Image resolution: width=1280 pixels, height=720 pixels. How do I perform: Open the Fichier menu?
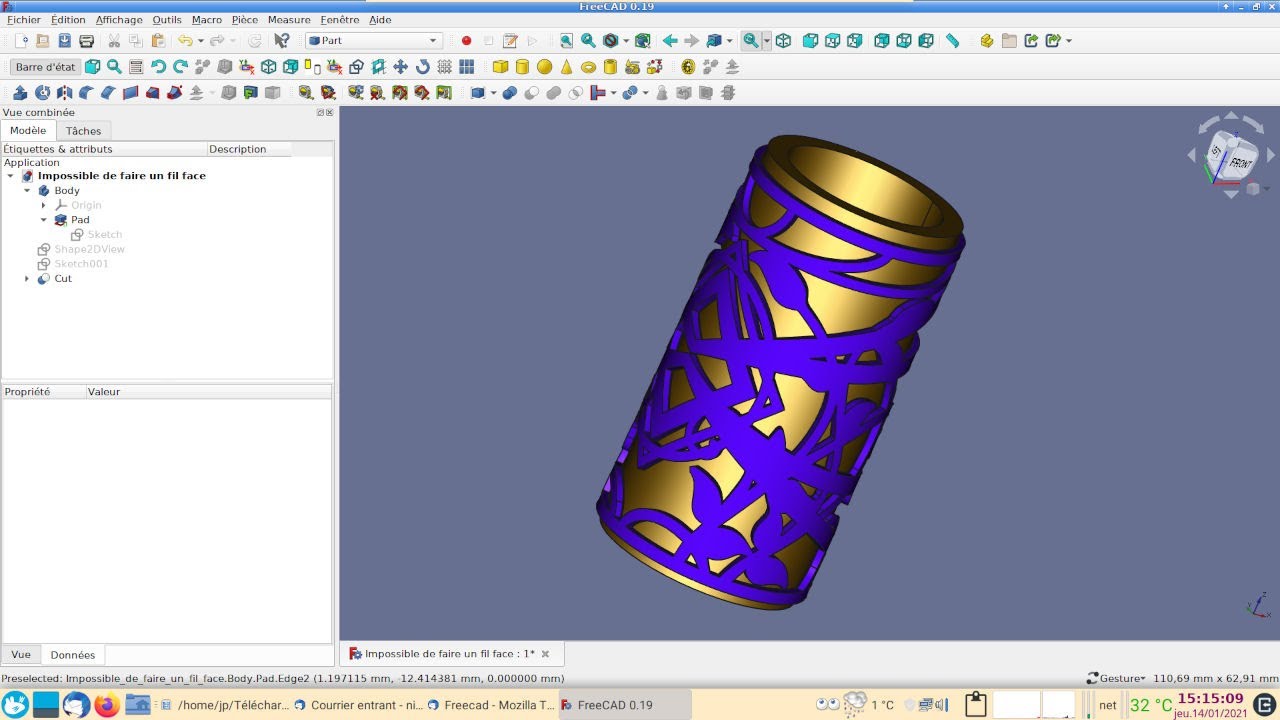click(x=24, y=20)
